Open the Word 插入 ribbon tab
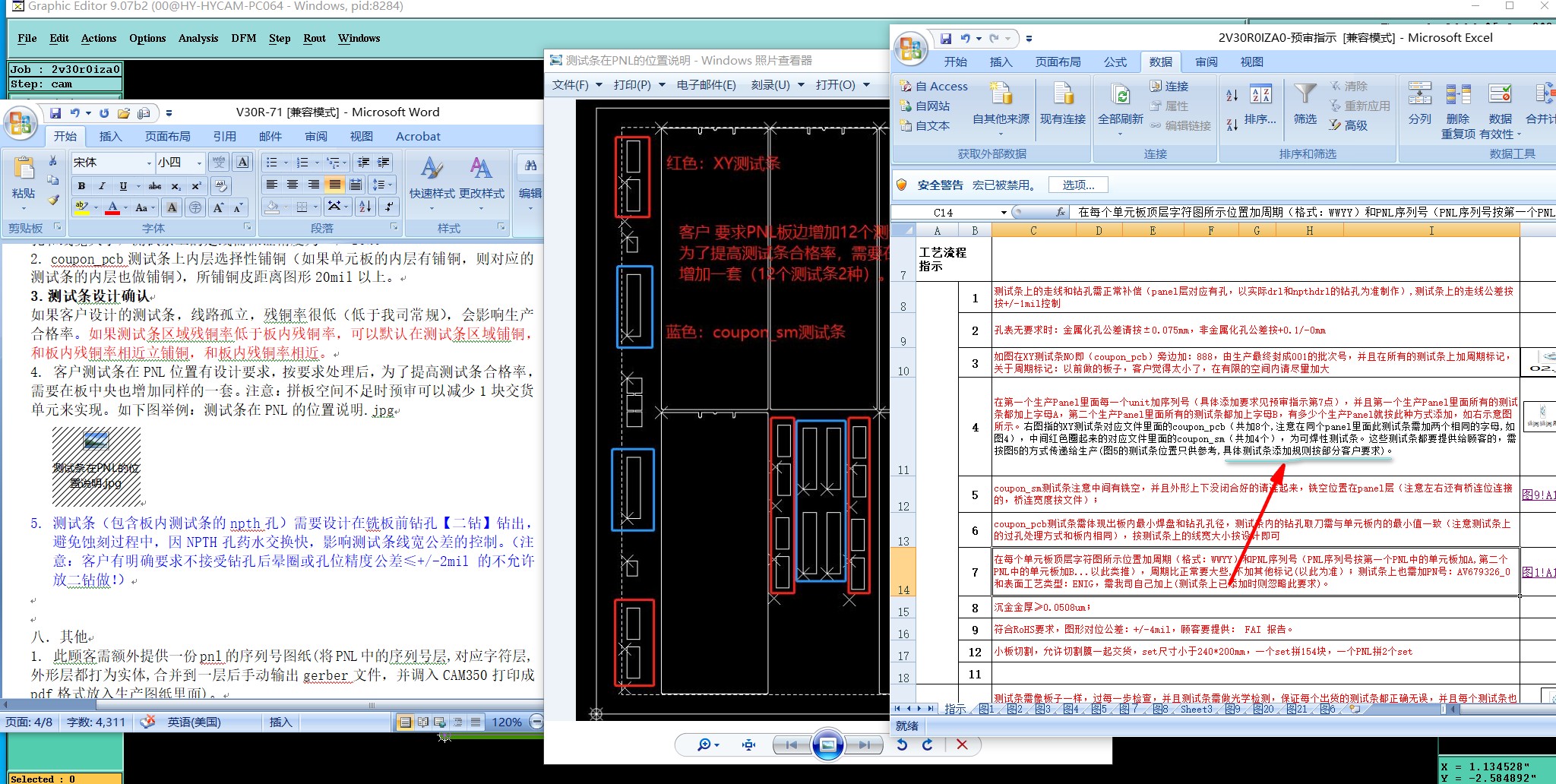Viewport: 1556px width, 784px height. (110, 136)
